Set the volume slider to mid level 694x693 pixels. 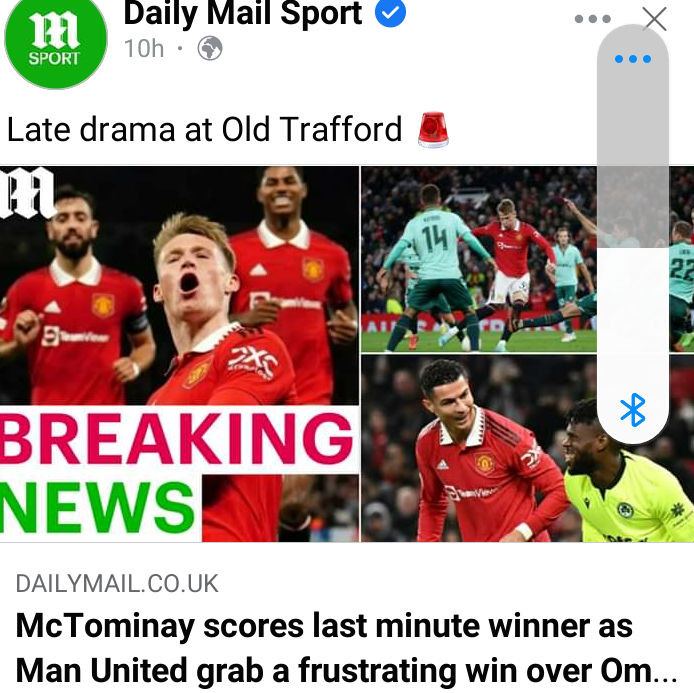[632, 234]
